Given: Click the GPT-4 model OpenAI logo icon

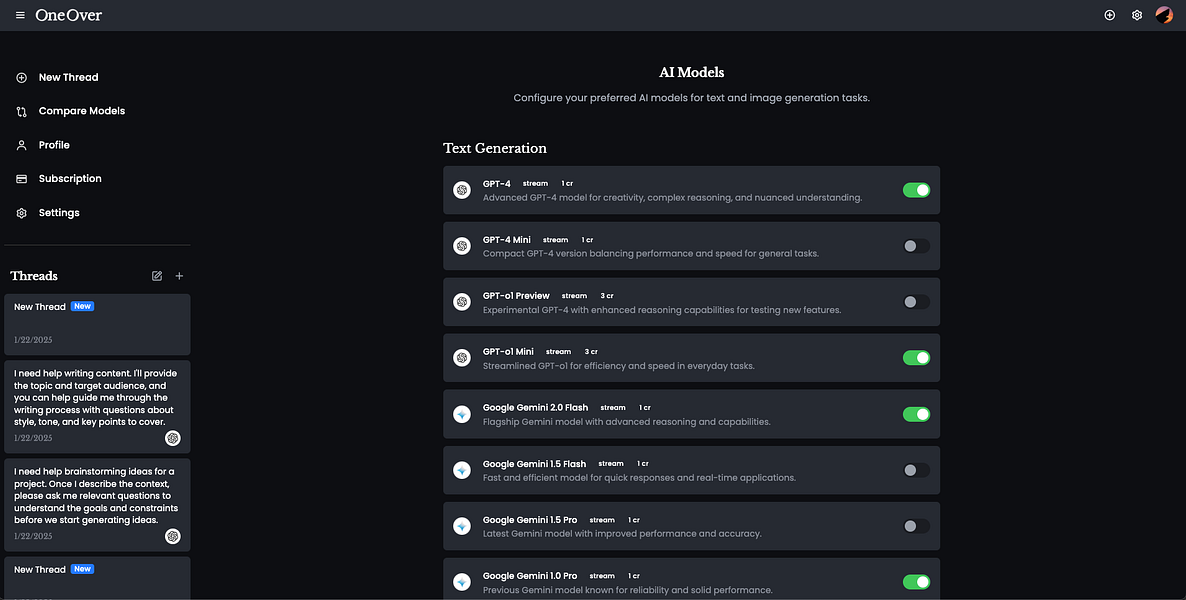Looking at the screenshot, I should (462, 190).
